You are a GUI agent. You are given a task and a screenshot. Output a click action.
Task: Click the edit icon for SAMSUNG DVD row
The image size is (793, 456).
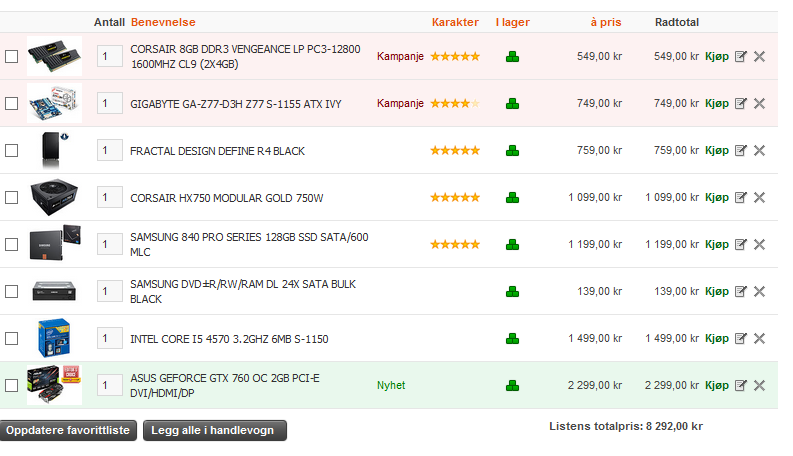740,291
